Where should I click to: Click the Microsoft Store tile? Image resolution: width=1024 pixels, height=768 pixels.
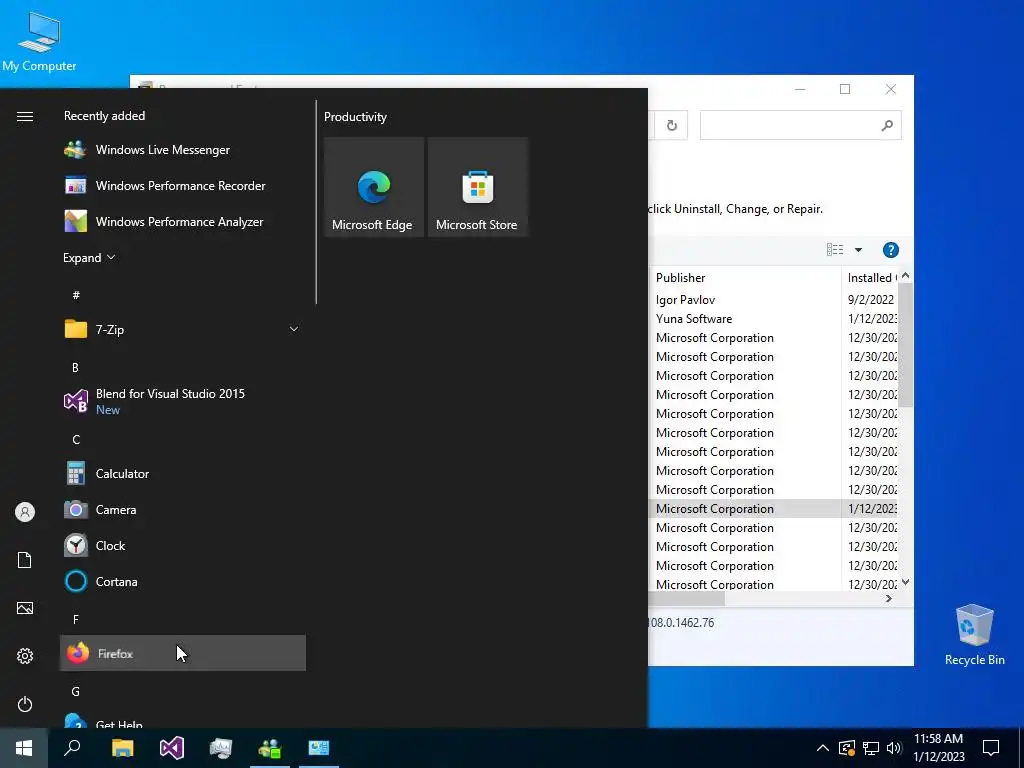(x=477, y=187)
